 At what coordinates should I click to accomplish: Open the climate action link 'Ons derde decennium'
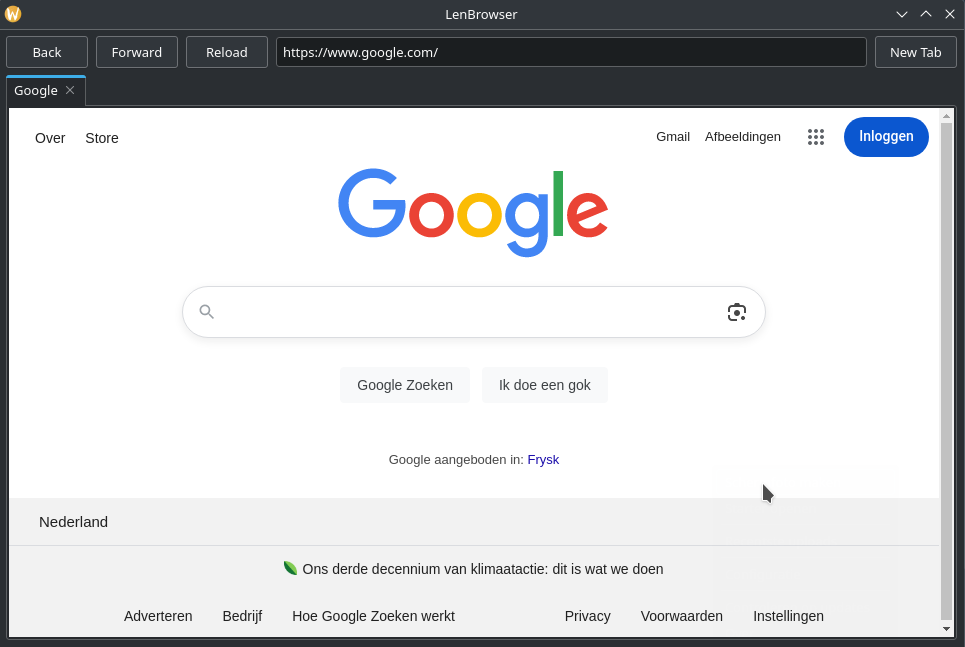(483, 569)
